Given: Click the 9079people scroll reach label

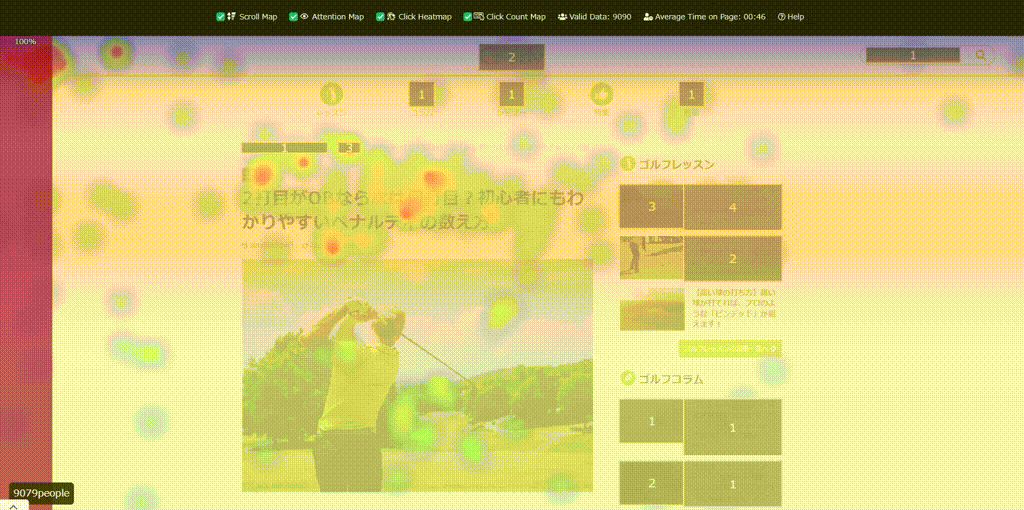Looking at the screenshot, I should (41, 493).
